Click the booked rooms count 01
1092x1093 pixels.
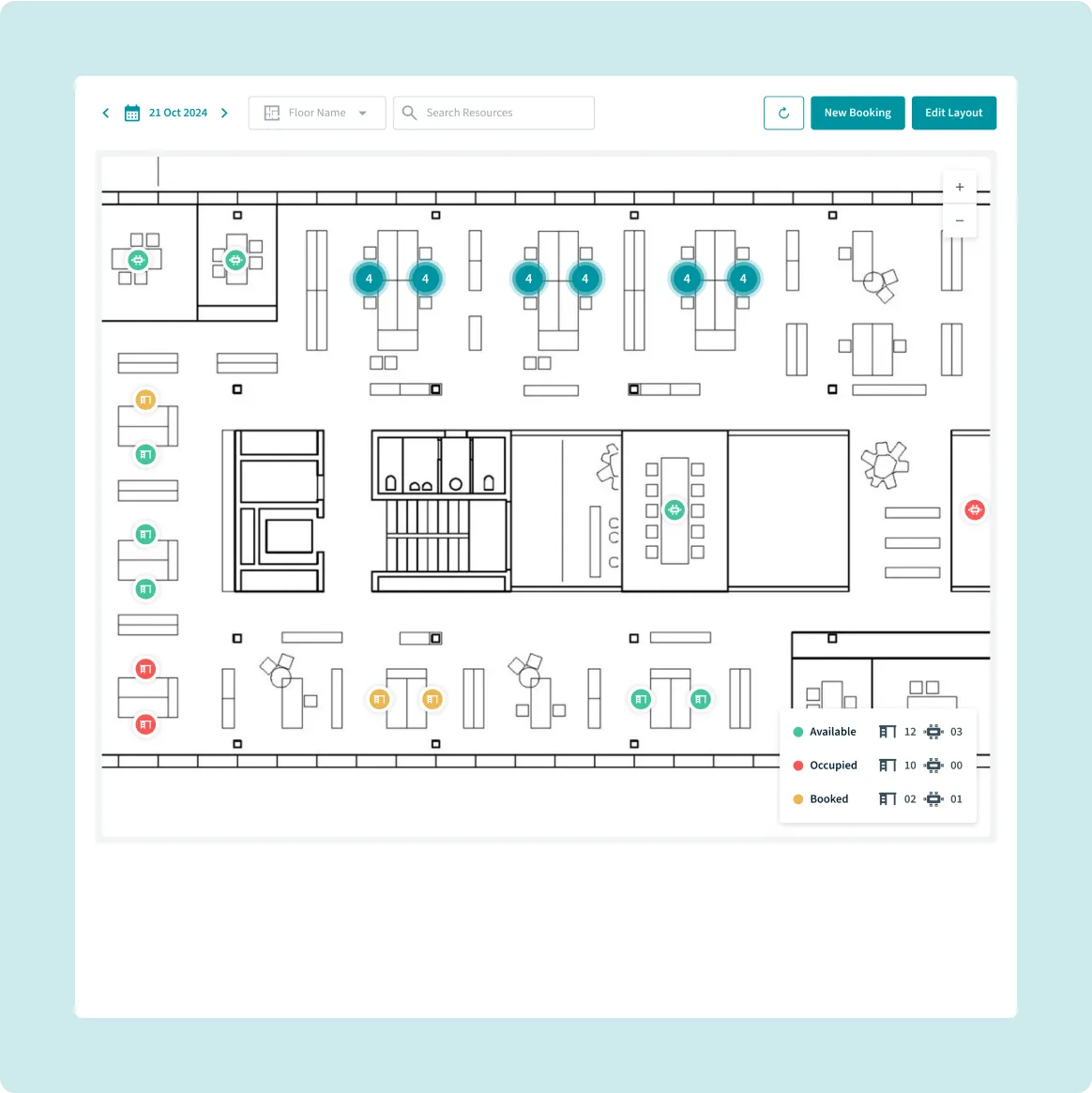[x=956, y=798]
